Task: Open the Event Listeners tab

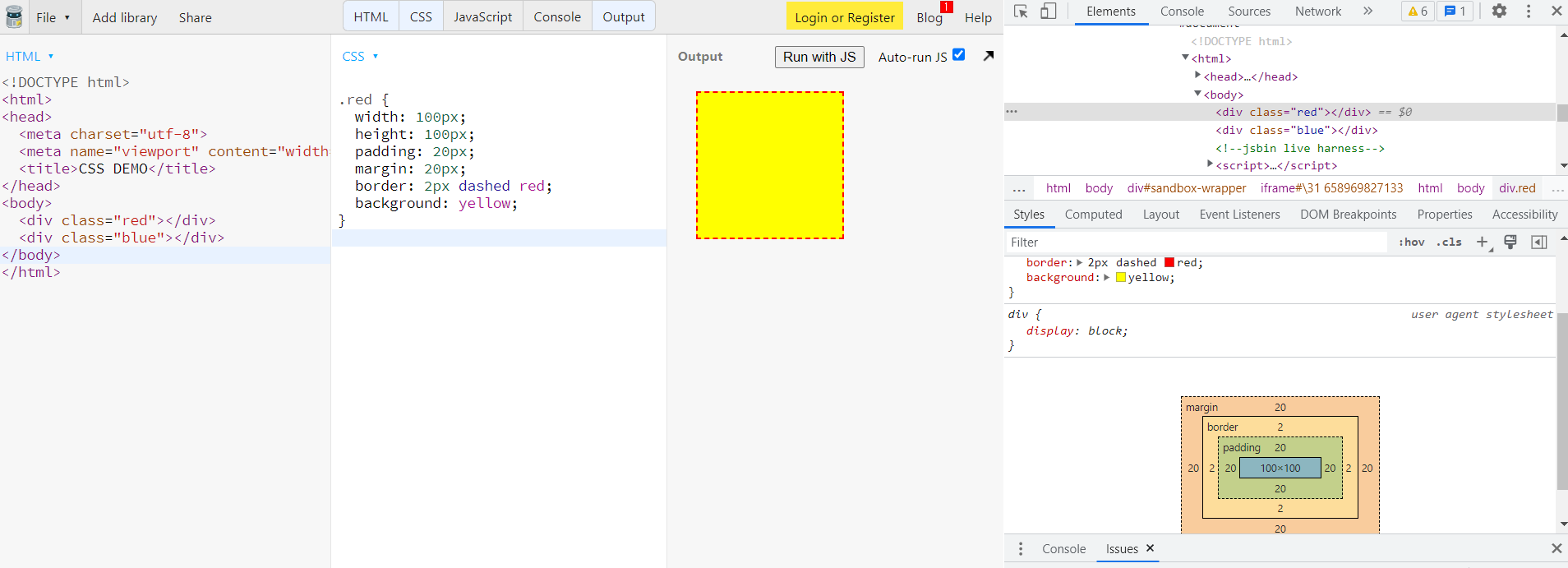Action: coord(1239,215)
